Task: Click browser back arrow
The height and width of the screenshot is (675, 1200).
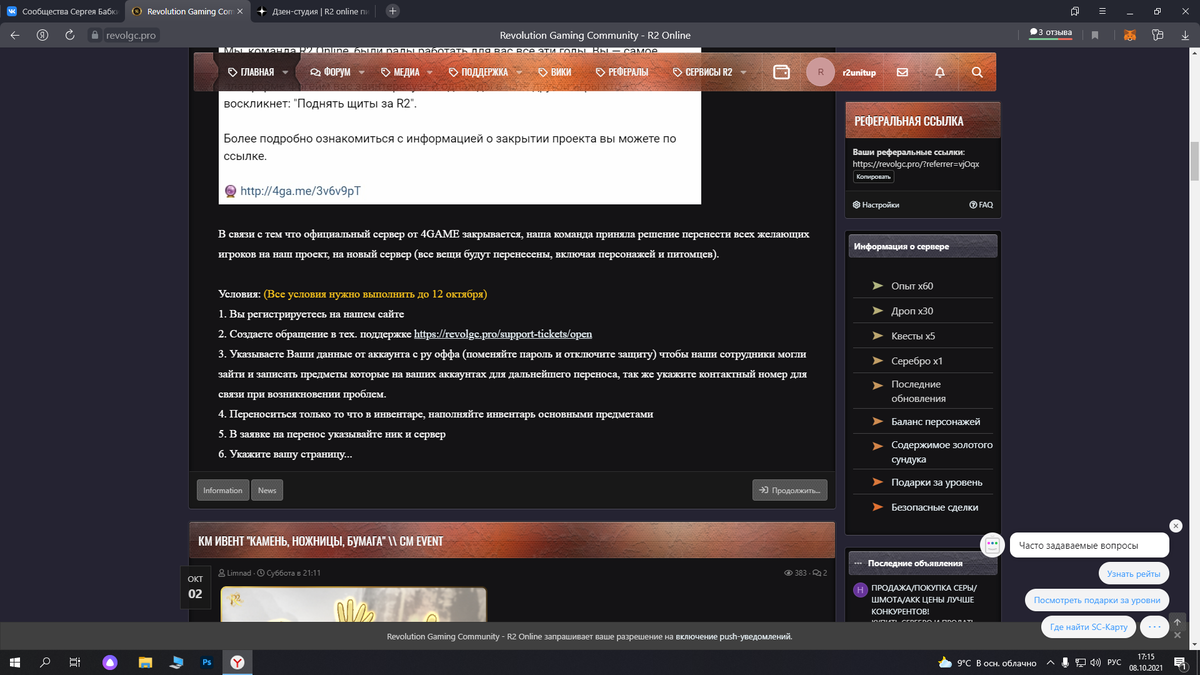Action: (x=15, y=34)
